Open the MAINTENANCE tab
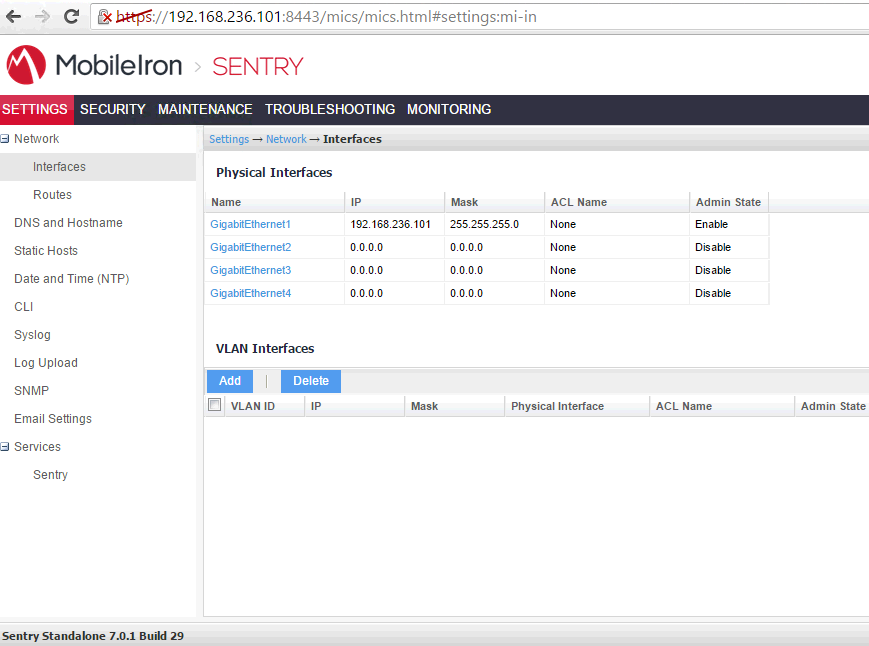The image size is (869, 646). [x=205, y=109]
